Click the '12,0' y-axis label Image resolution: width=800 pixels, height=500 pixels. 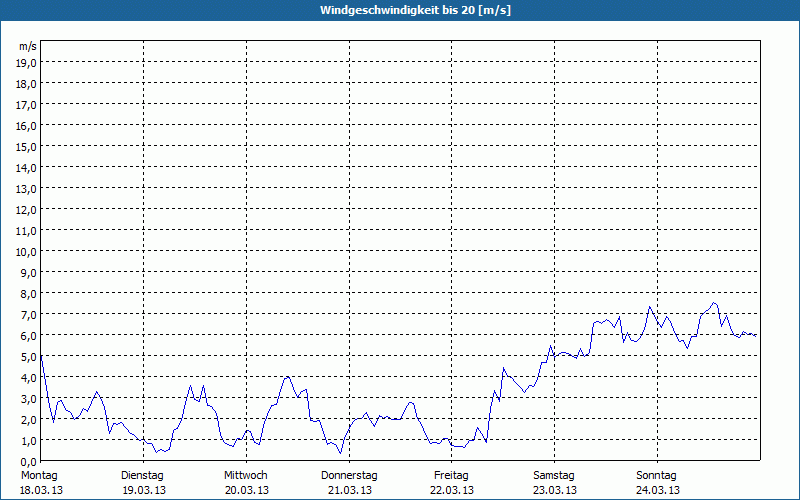[27, 210]
